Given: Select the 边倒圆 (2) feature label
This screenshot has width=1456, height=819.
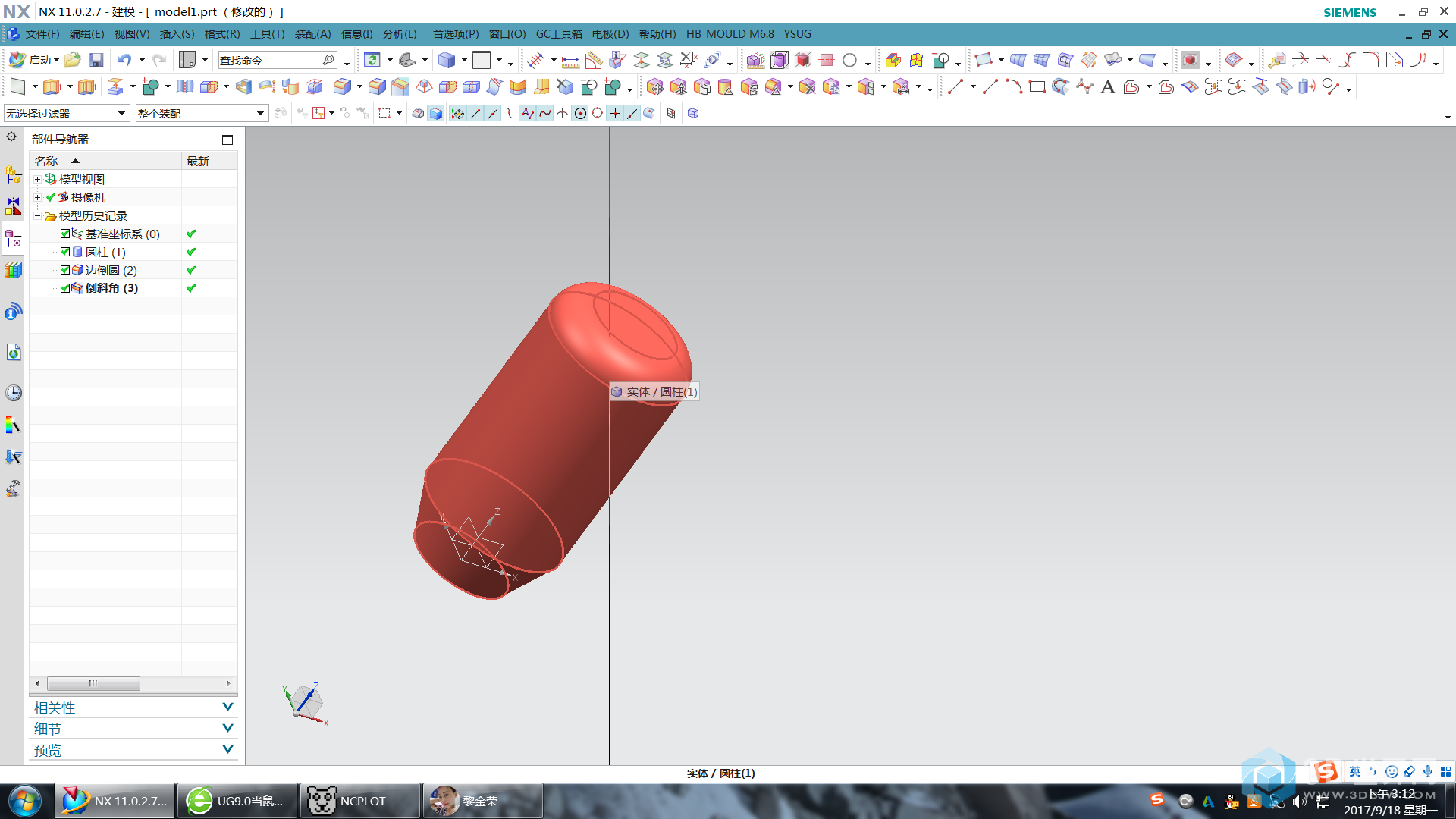Looking at the screenshot, I should pyautogui.click(x=111, y=270).
